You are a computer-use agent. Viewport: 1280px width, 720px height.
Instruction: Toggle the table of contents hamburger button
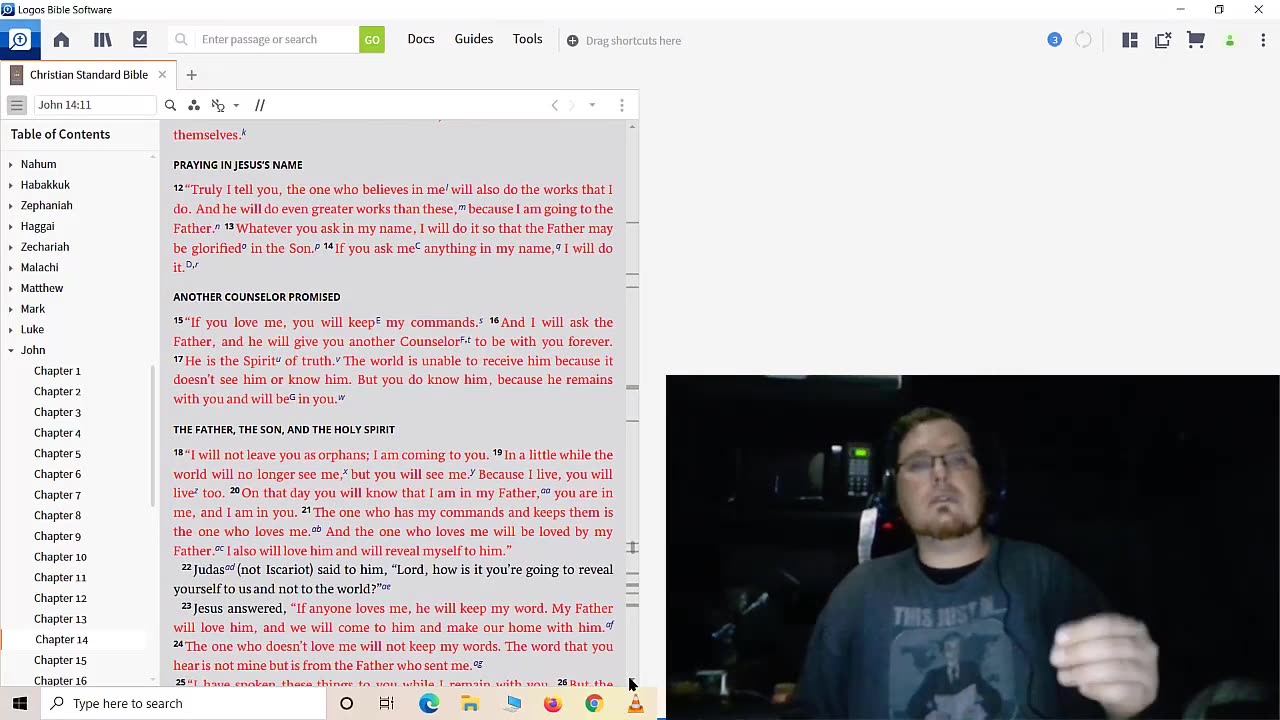pos(17,105)
